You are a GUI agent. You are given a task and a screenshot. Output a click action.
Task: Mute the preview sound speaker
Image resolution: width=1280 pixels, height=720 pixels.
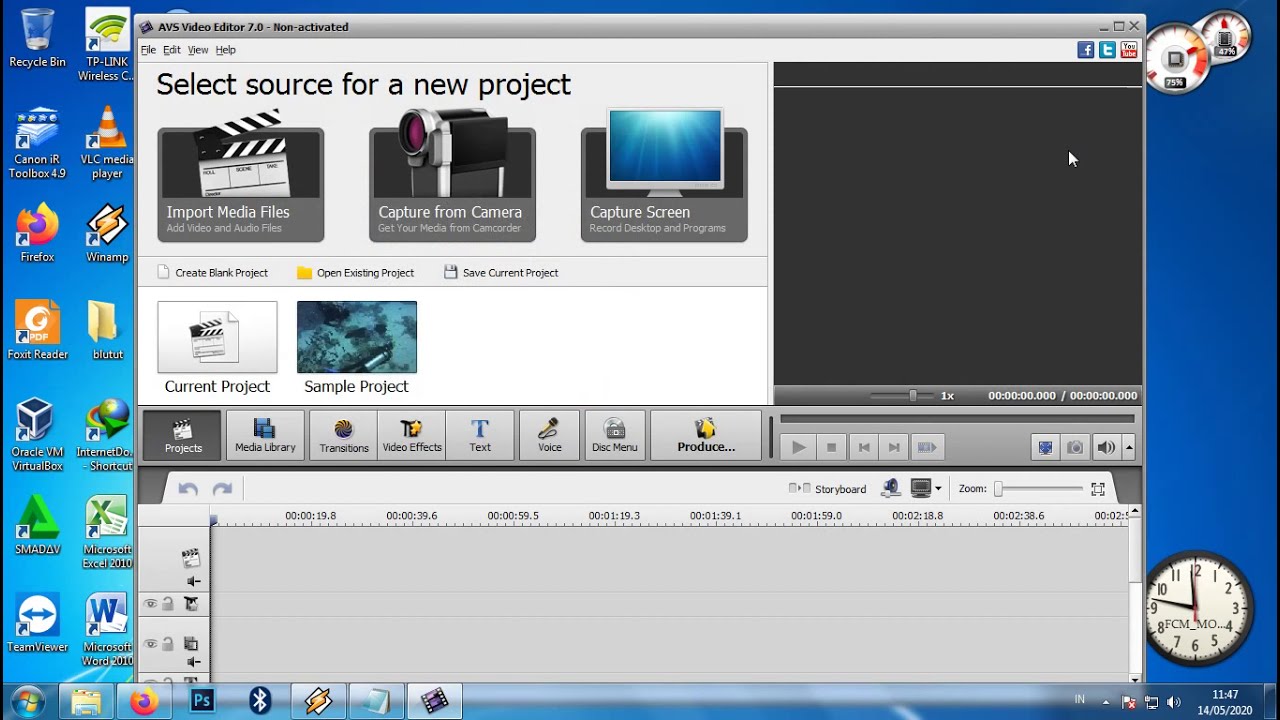click(1106, 447)
